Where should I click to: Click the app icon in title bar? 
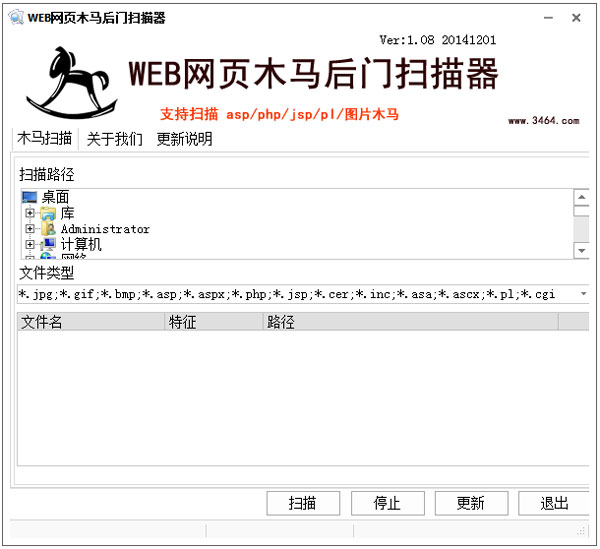click(15, 17)
